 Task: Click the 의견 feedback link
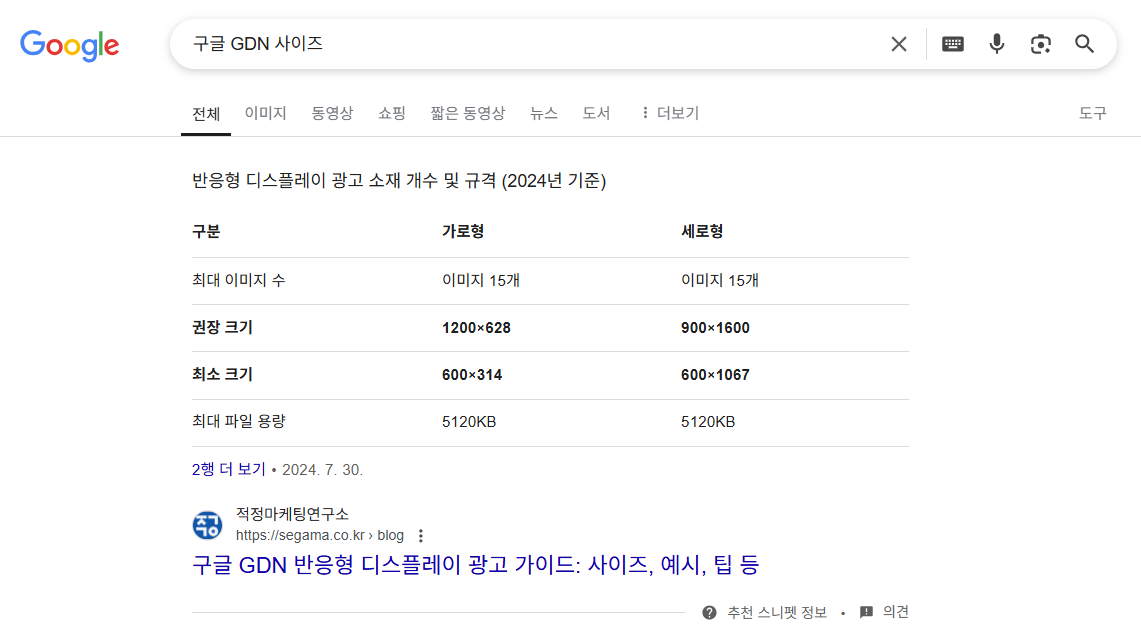point(896,612)
